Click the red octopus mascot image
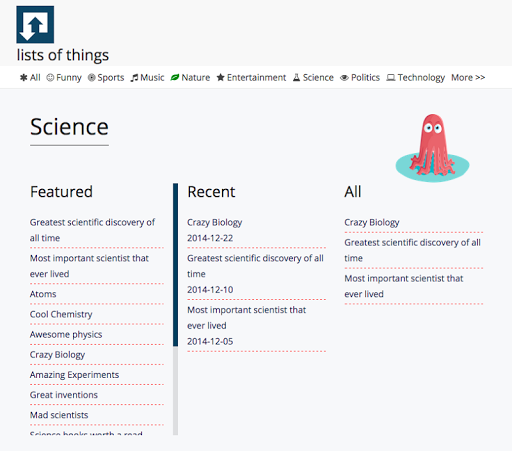The image size is (512, 451). (432, 148)
